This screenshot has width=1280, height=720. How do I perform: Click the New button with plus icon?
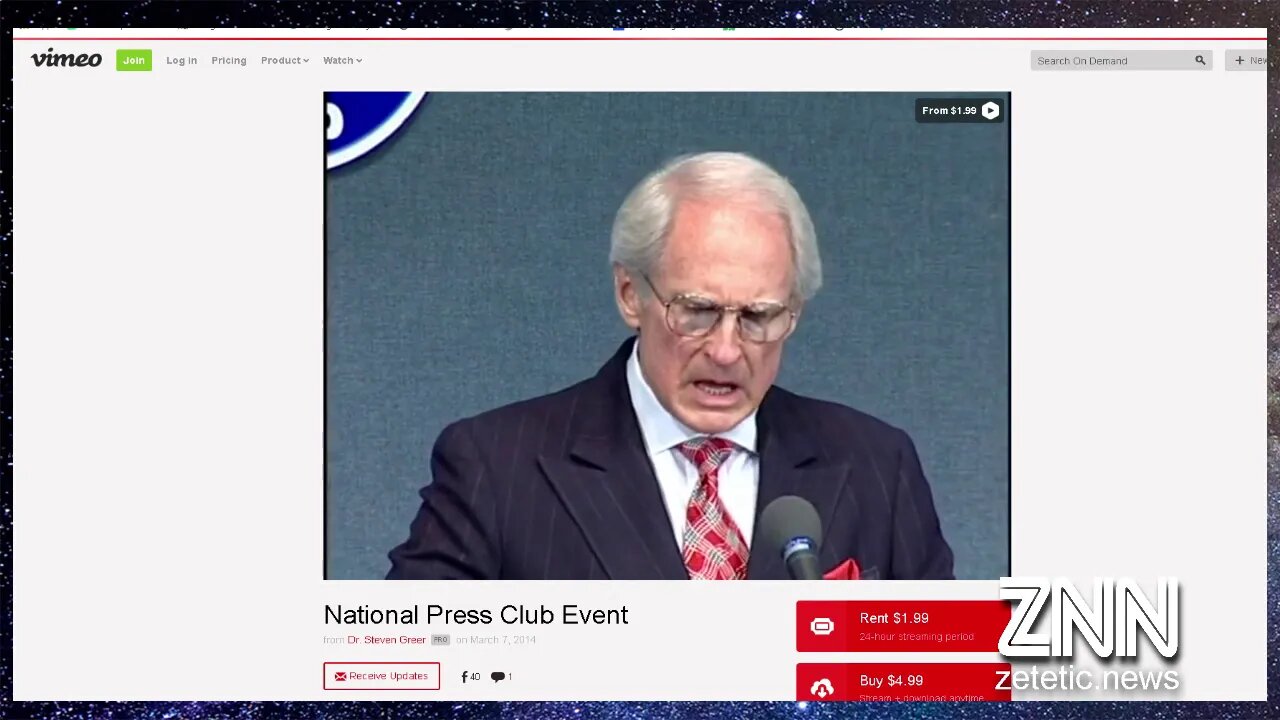pos(1248,60)
